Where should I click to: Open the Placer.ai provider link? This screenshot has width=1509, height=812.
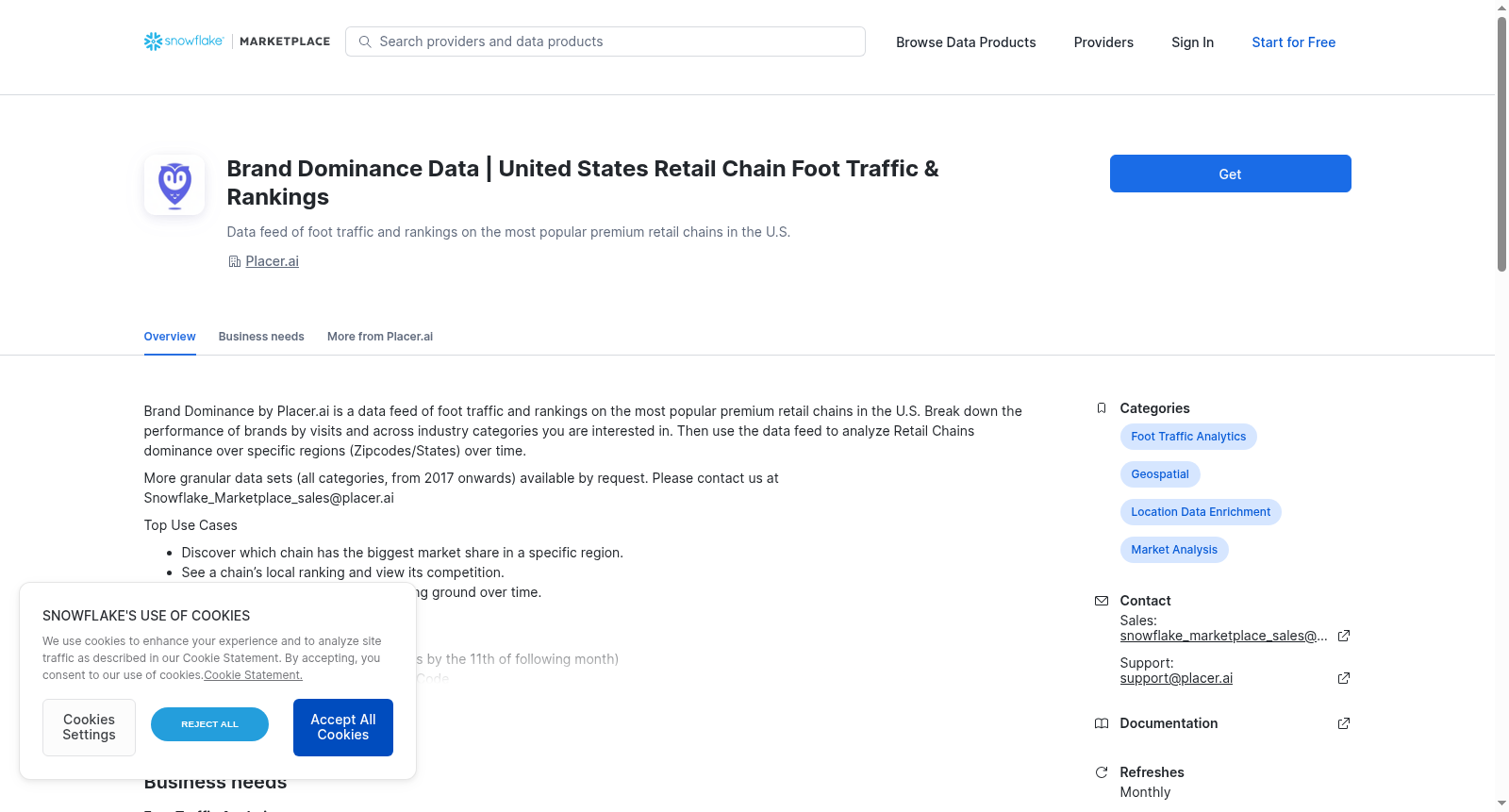coord(272,261)
